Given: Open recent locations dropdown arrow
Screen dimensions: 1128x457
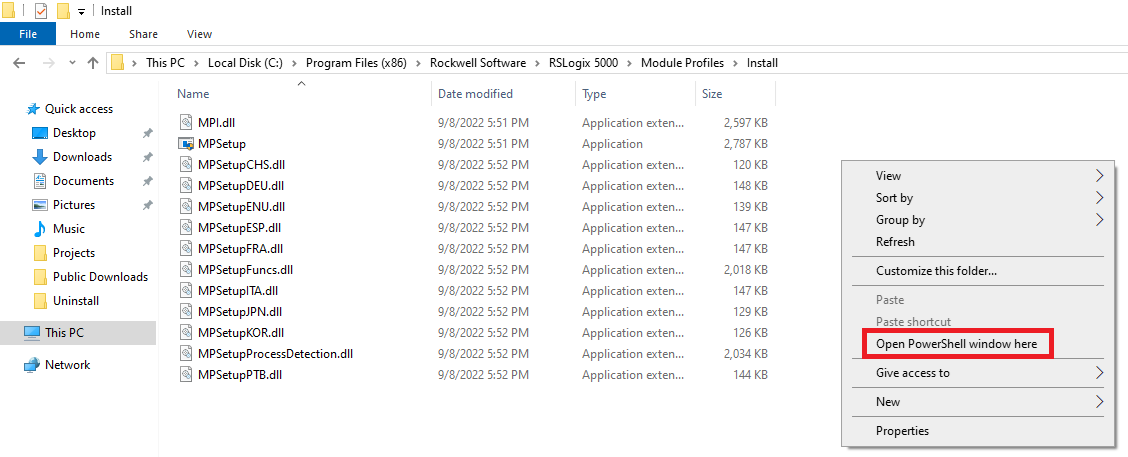Looking at the screenshot, I should click(72, 63).
